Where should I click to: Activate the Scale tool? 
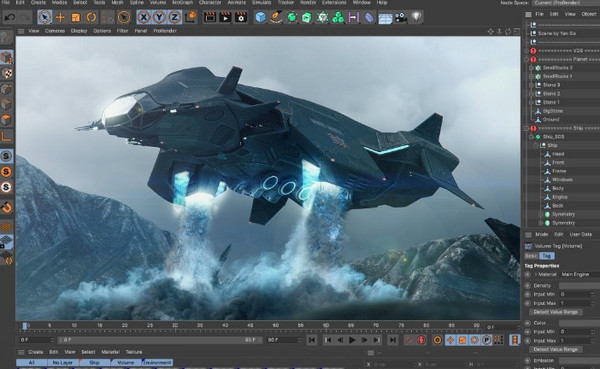pos(76,17)
